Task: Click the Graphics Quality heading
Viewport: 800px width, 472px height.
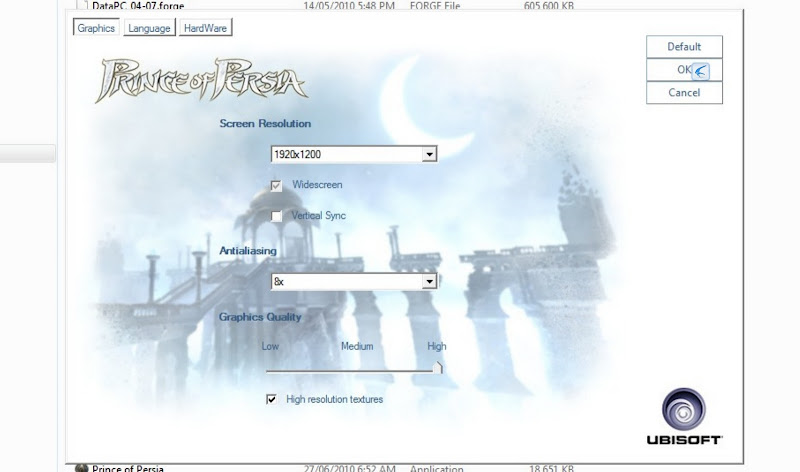Action: coord(260,317)
